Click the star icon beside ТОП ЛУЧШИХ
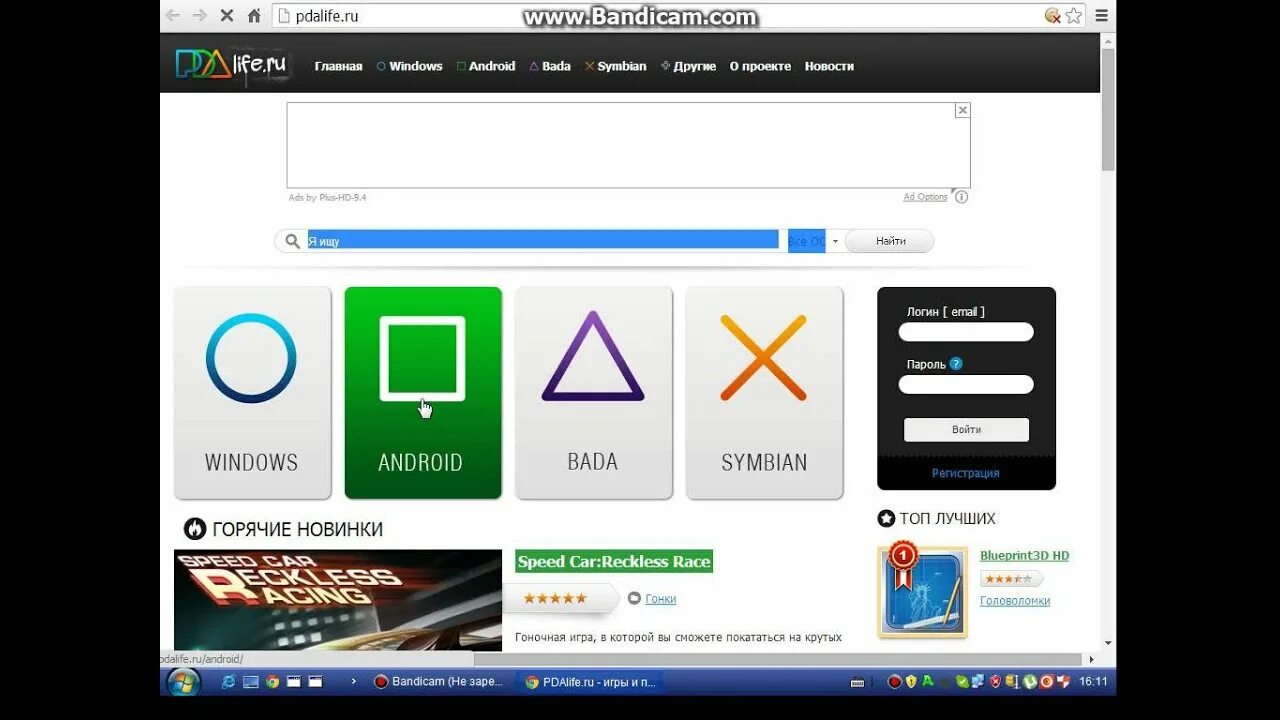 886,518
